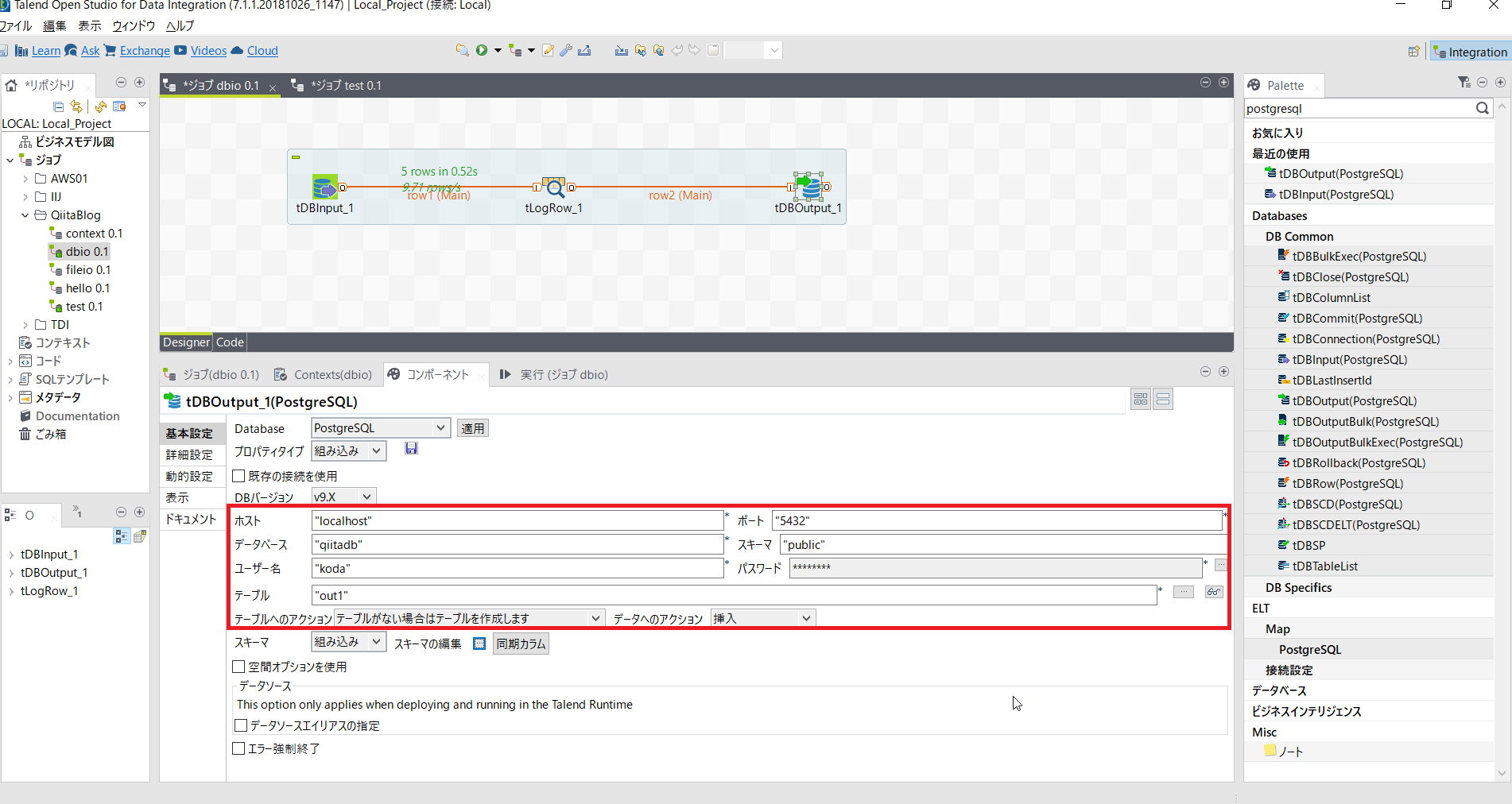Open the プロパティタイプ dropdown
Image resolution: width=1512 pixels, height=804 pixels.
pos(349,451)
